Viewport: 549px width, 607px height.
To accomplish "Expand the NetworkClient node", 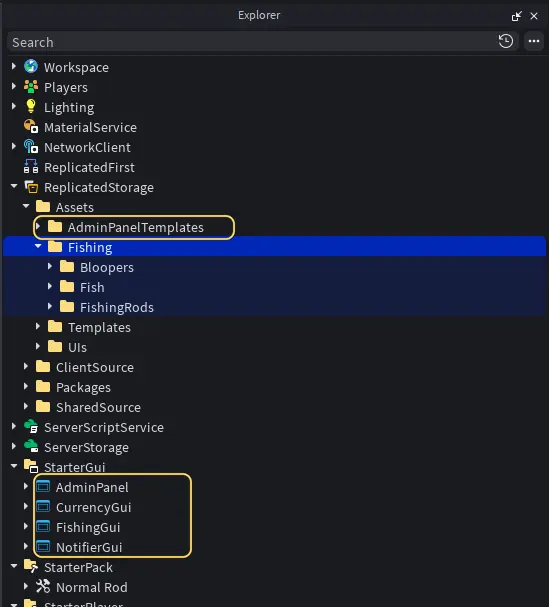I will (x=14, y=147).
